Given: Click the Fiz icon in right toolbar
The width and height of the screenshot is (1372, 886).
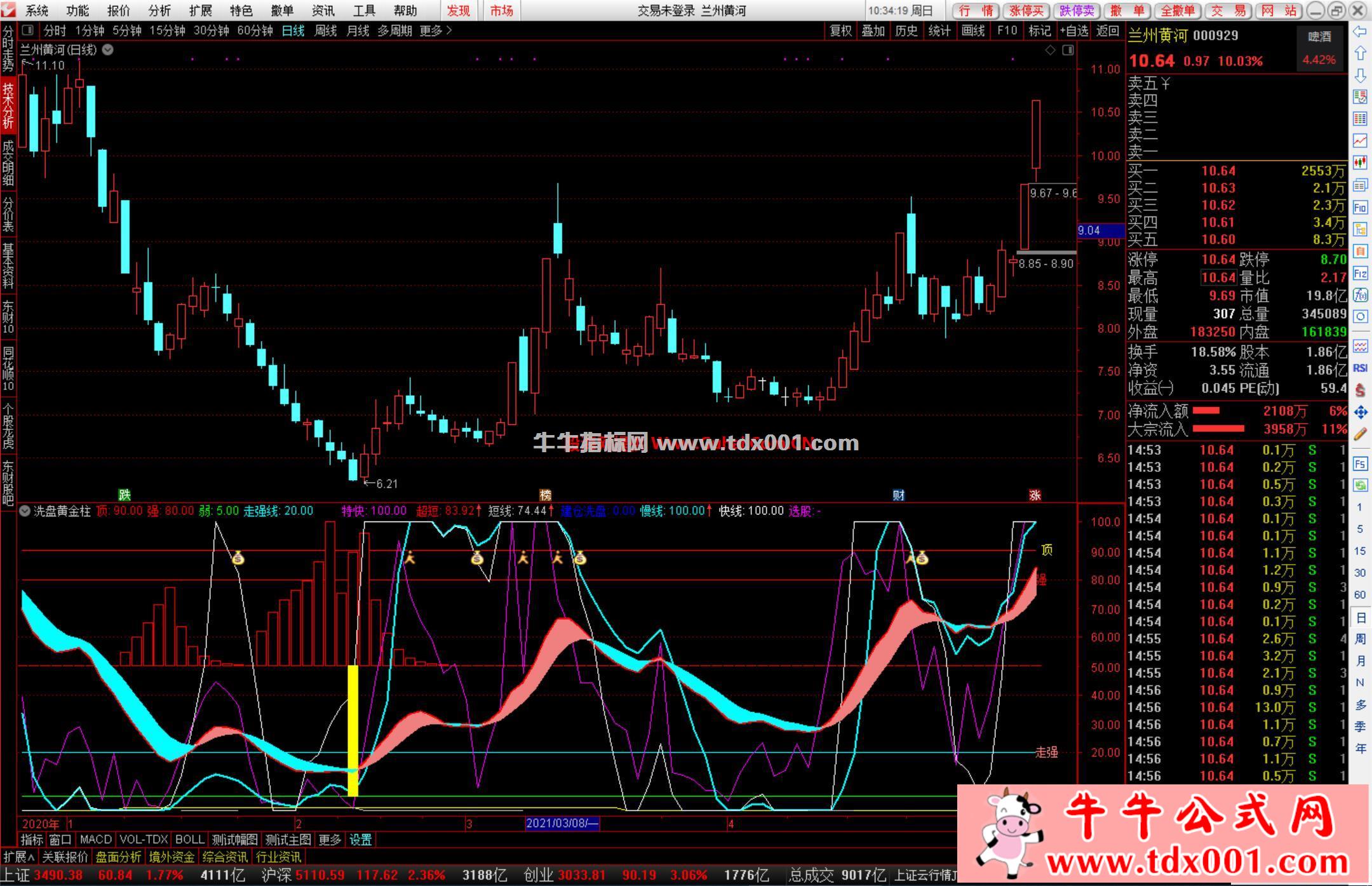Looking at the screenshot, I should (1360, 274).
